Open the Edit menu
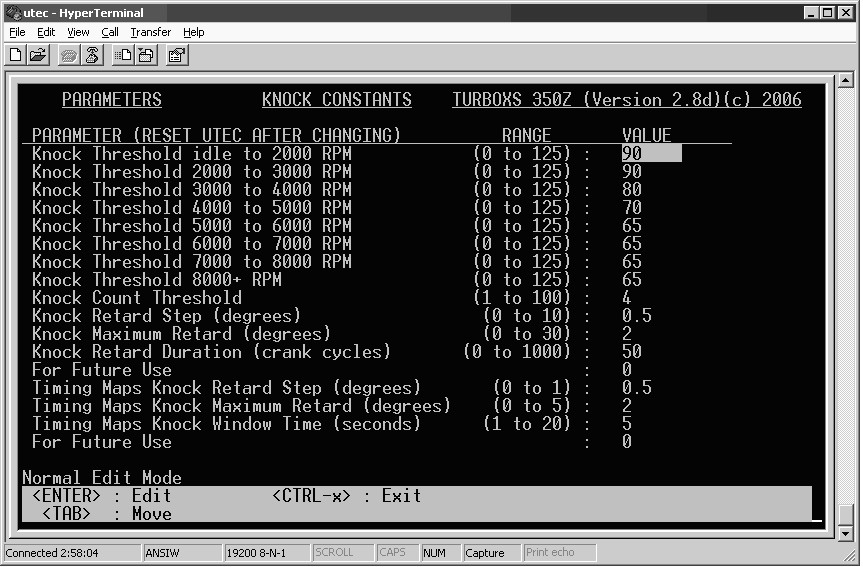This screenshot has width=863, height=567. click(46, 32)
